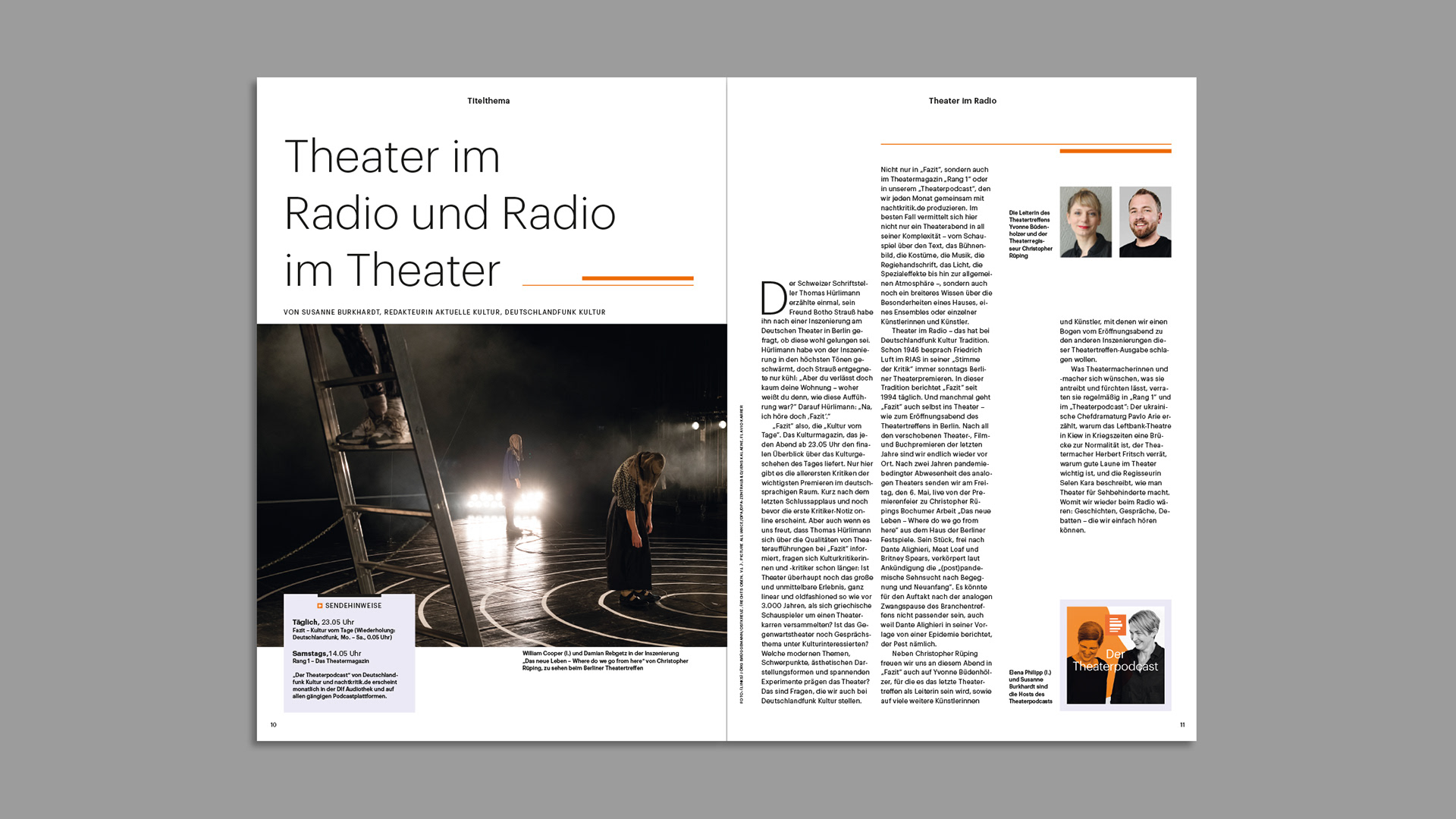The height and width of the screenshot is (819, 1456).
Task: Click the Susanne Burkhardt byline text
Action: 444,312
